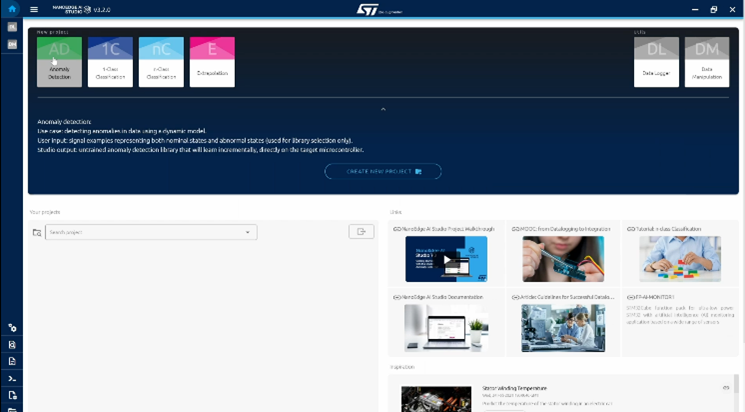
Task: Click the documentation laptop thumbnail
Action: pyautogui.click(x=446, y=328)
